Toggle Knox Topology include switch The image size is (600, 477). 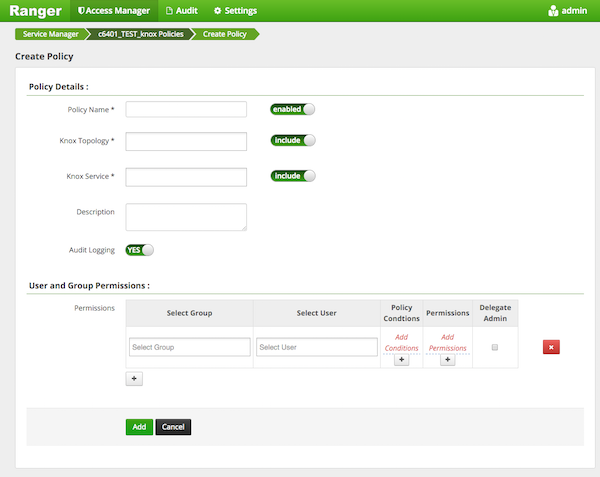(x=292, y=141)
